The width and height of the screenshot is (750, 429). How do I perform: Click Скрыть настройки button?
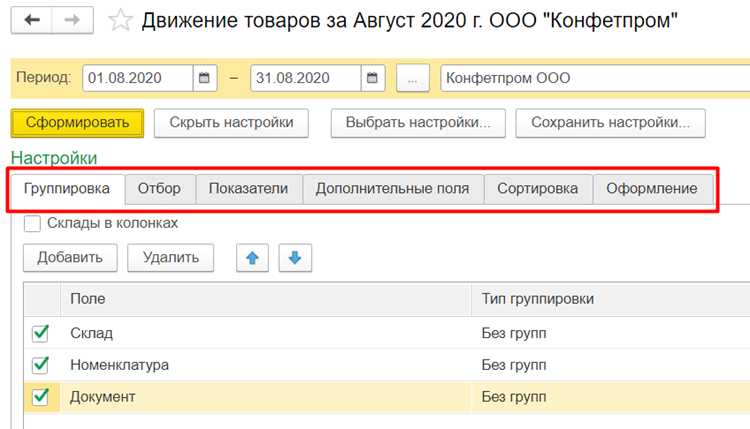pyautogui.click(x=232, y=123)
